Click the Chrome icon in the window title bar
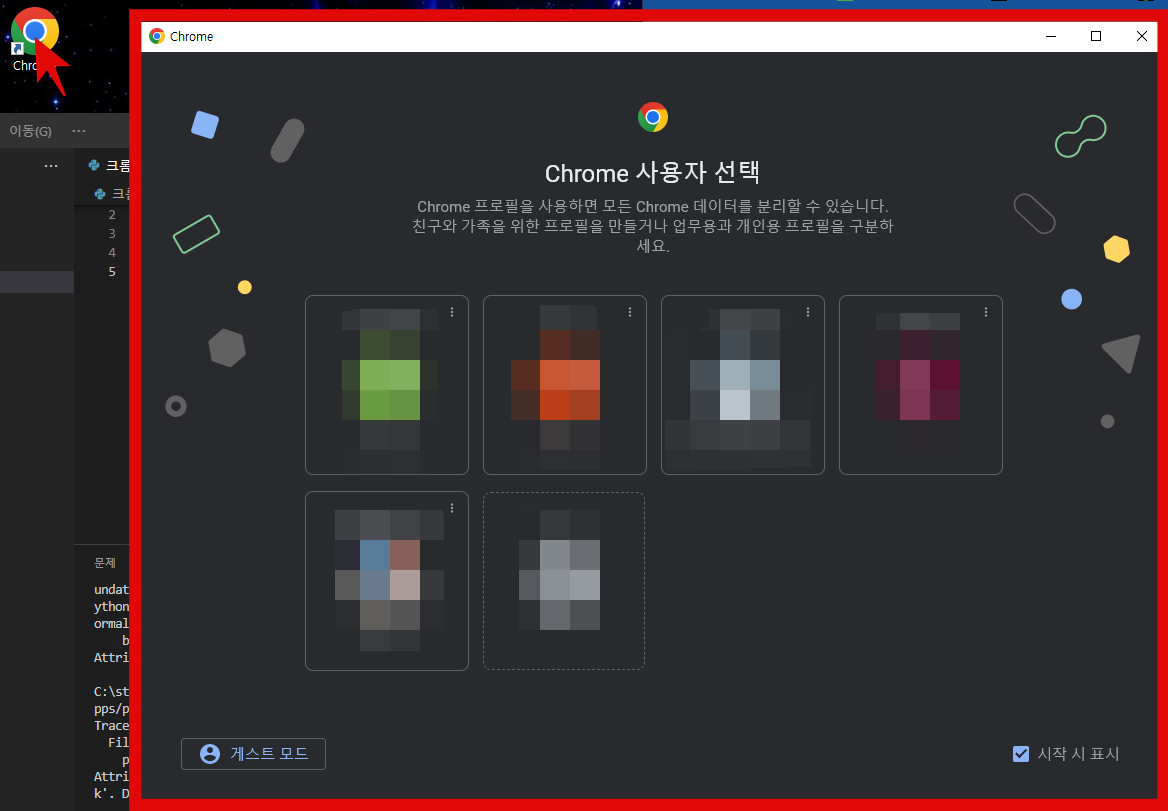This screenshot has height=811, width=1168. tap(156, 36)
